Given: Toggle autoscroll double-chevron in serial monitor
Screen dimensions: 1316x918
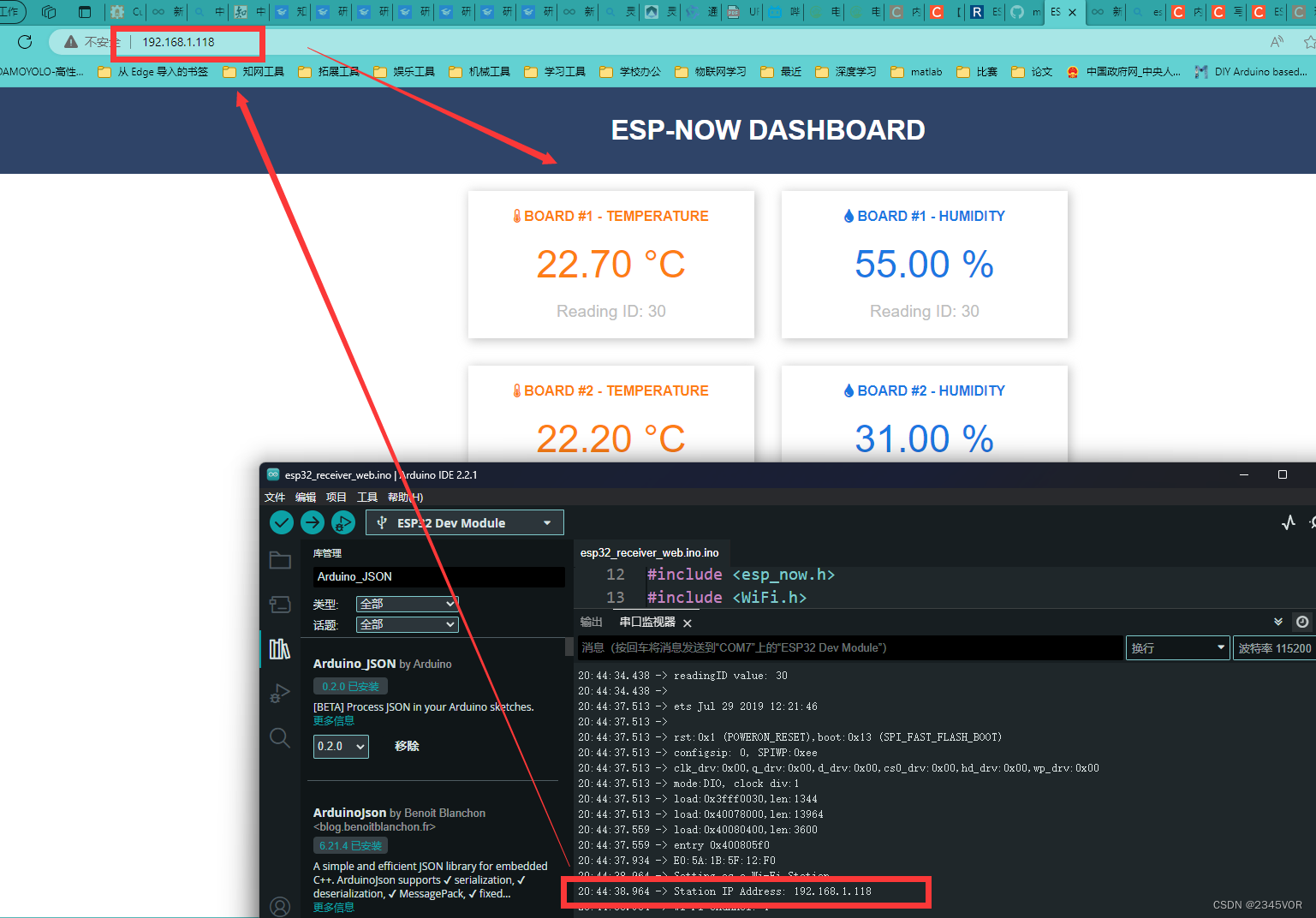Looking at the screenshot, I should (x=1278, y=622).
